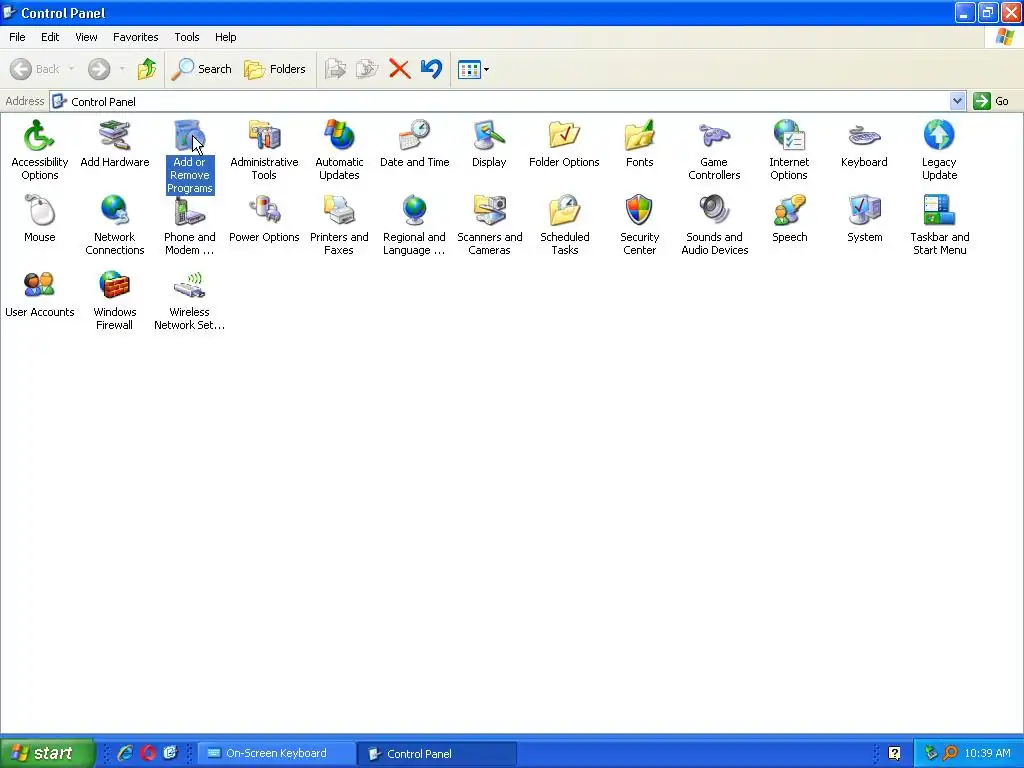Click the red Delete toolbar icon
This screenshot has width=1024, height=768.
point(399,69)
